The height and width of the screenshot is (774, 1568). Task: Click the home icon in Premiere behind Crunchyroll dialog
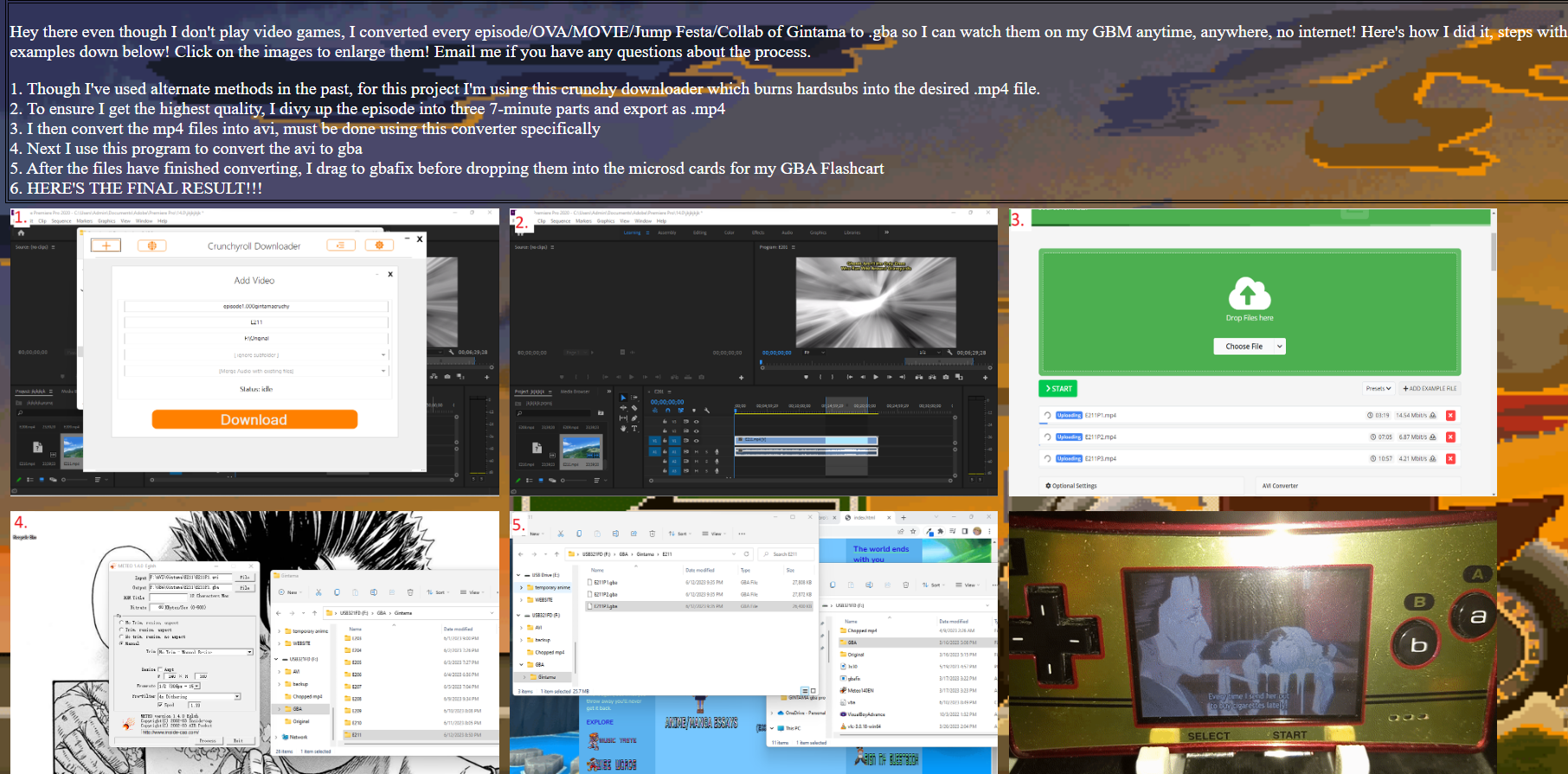coord(21,233)
